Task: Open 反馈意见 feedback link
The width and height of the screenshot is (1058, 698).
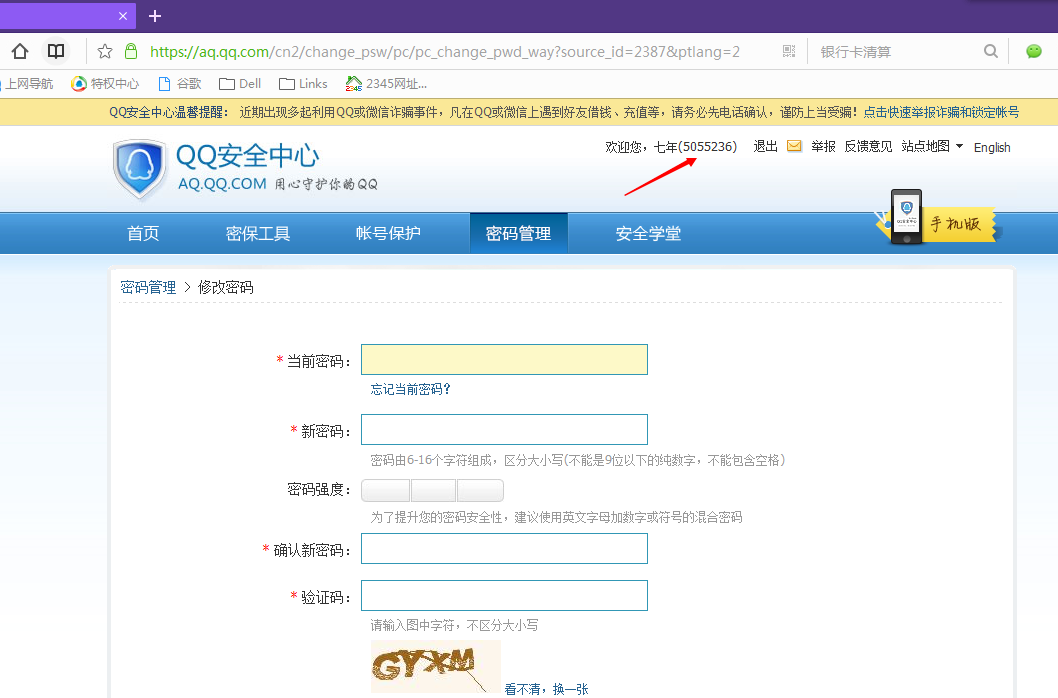Action: pos(868,146)
